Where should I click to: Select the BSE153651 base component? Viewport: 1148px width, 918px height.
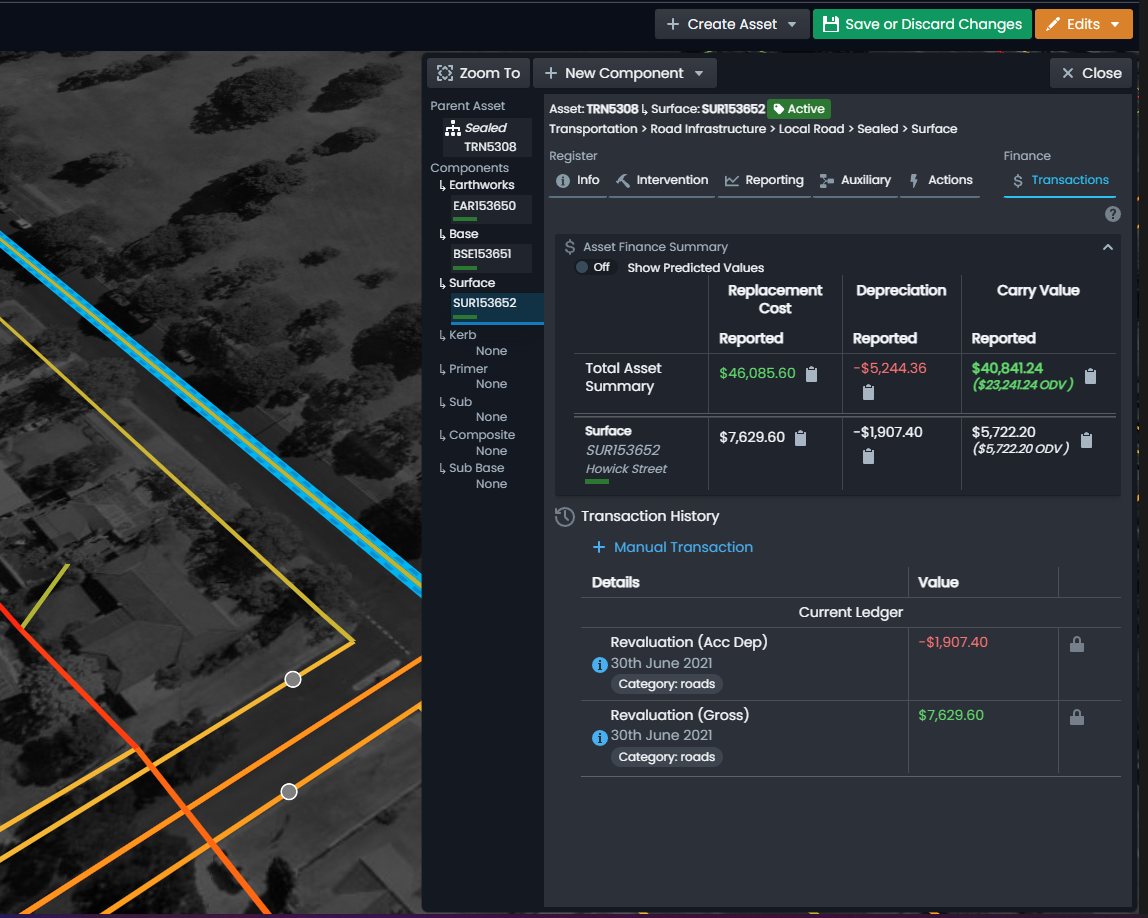coord(482,254)
